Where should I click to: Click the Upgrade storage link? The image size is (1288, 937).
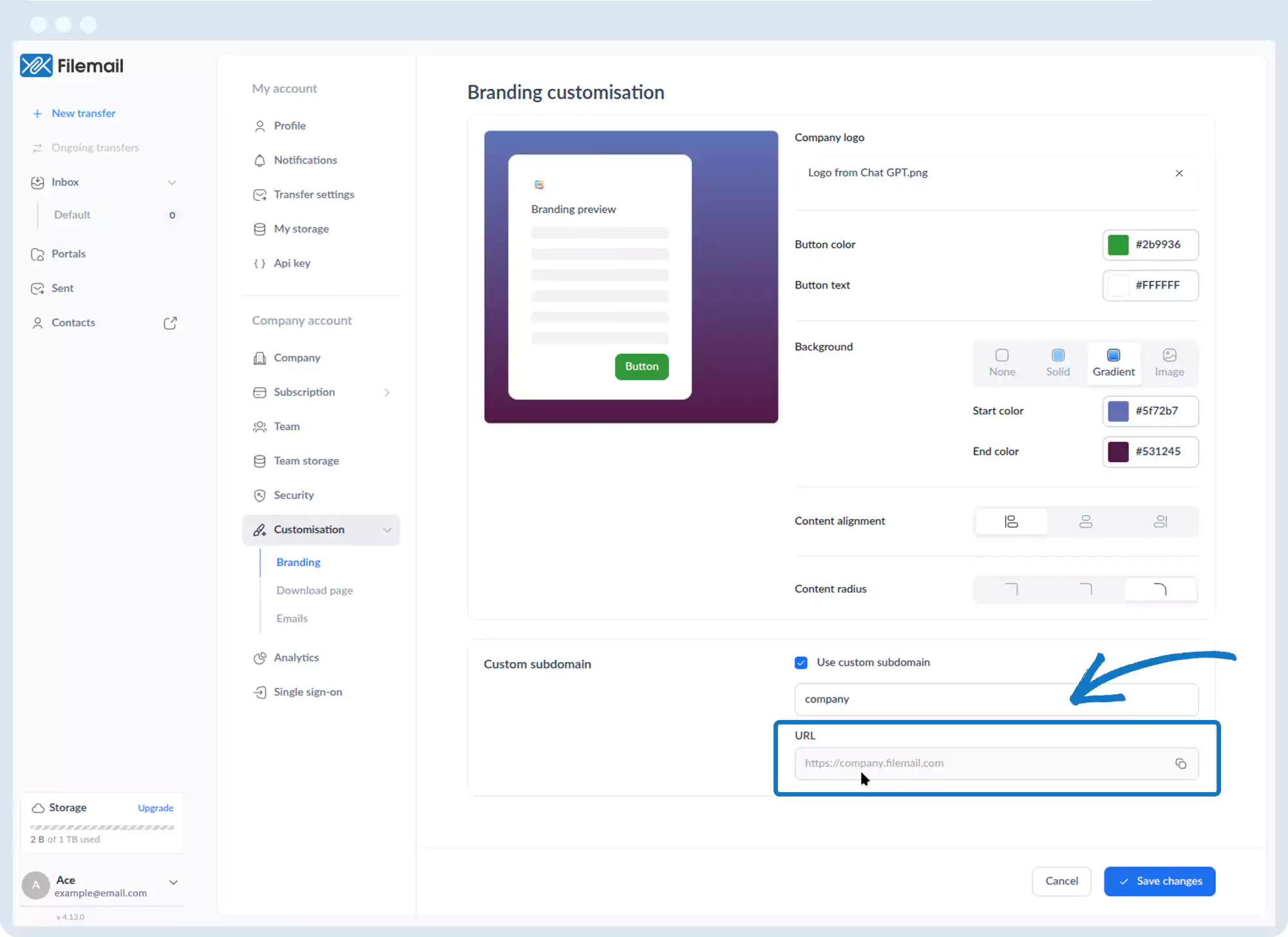155,808
